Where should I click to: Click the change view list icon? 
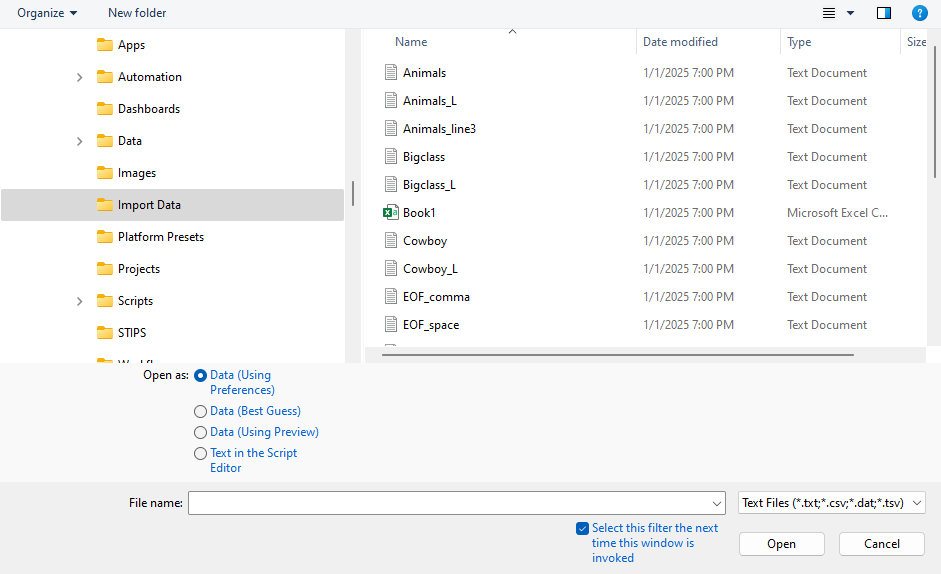[x=829, y=13]
